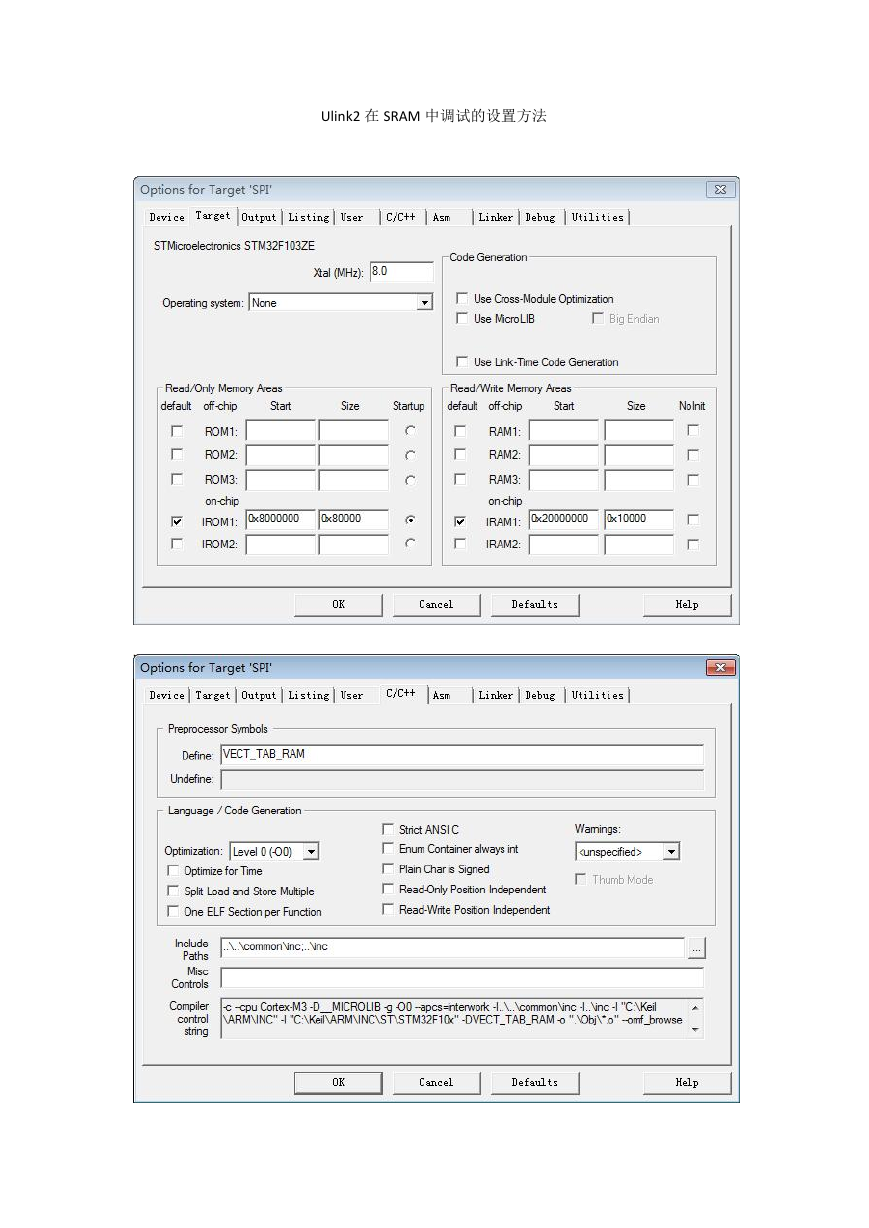Enable Read-Write Position Independent
This screenshot has height=1228, width=869.
tap(388, 909)
